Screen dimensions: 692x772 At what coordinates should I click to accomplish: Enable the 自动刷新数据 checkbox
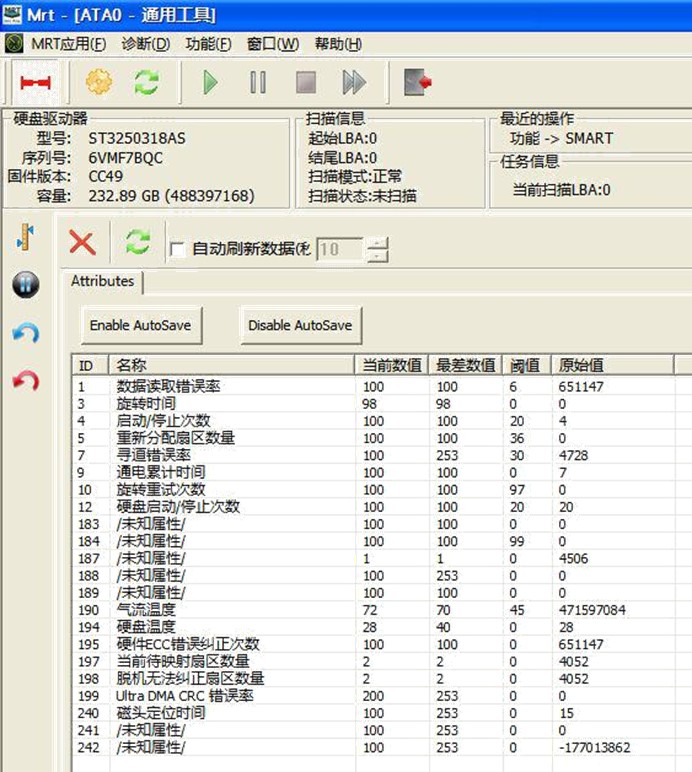click(177, 249)
